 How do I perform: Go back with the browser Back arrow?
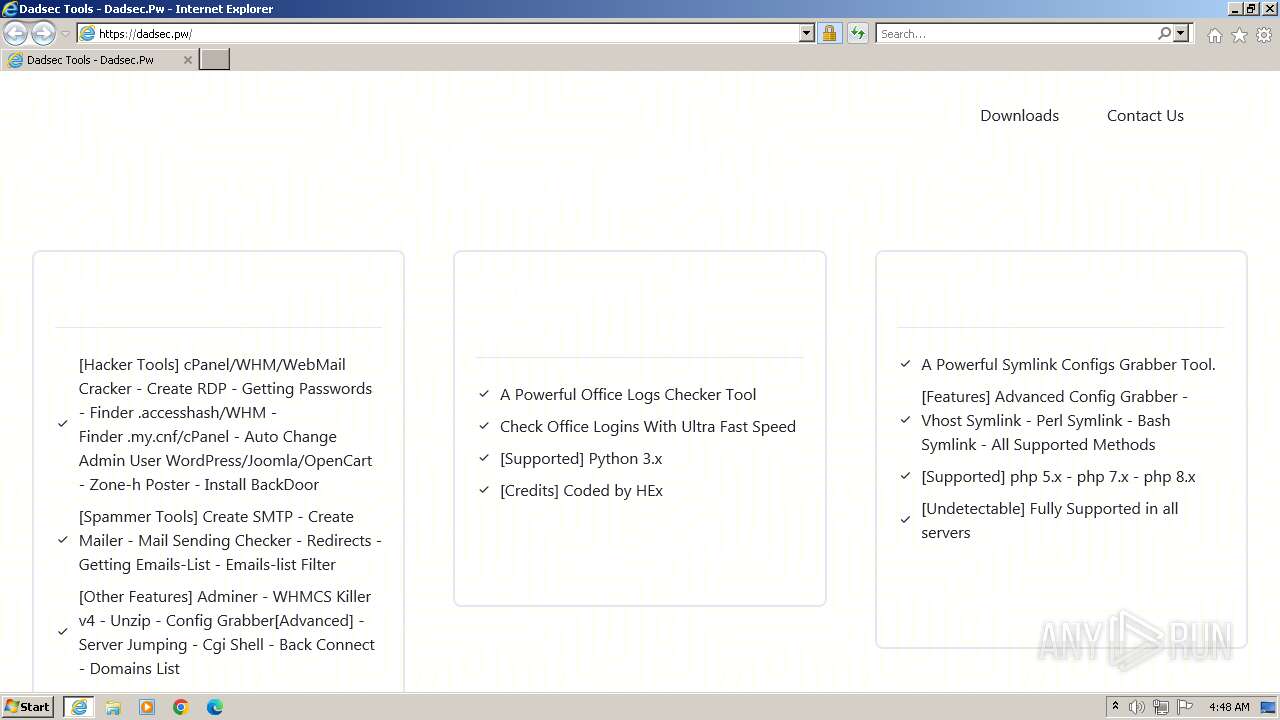coord(15,33)
